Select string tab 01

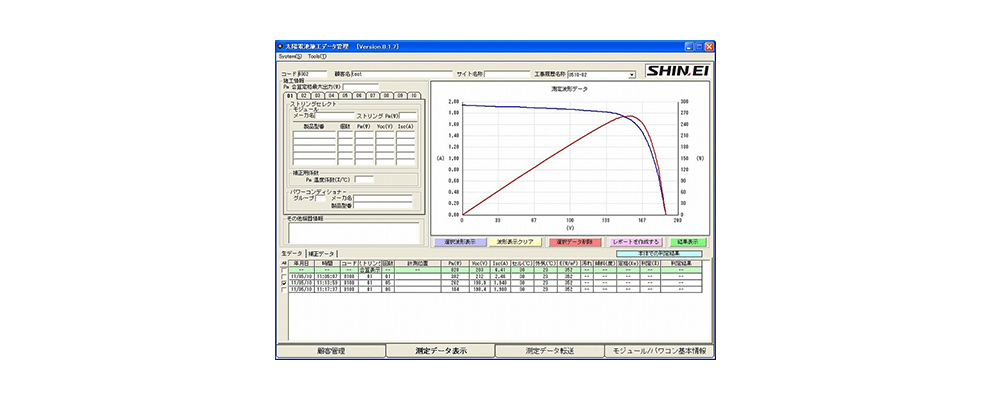290,95
